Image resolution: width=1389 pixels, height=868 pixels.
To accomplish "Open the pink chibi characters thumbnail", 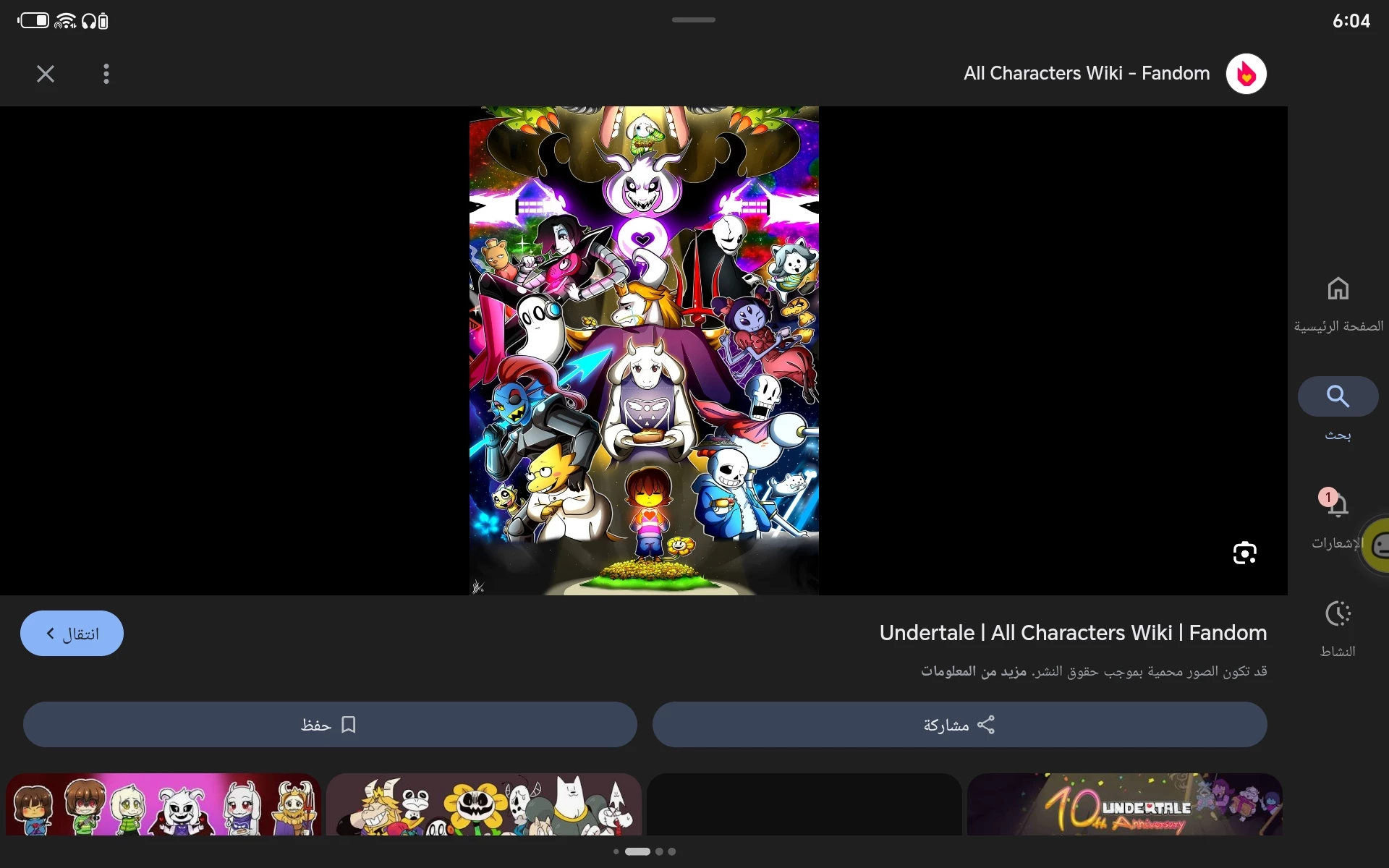I will pos(163,804).
